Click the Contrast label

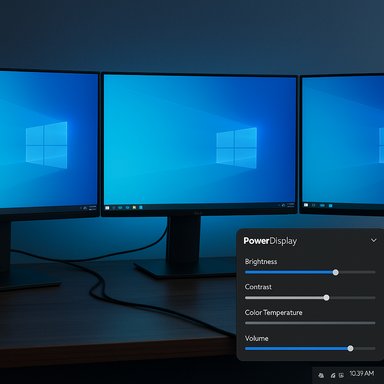pyautogui.click(x=258, y=287)
